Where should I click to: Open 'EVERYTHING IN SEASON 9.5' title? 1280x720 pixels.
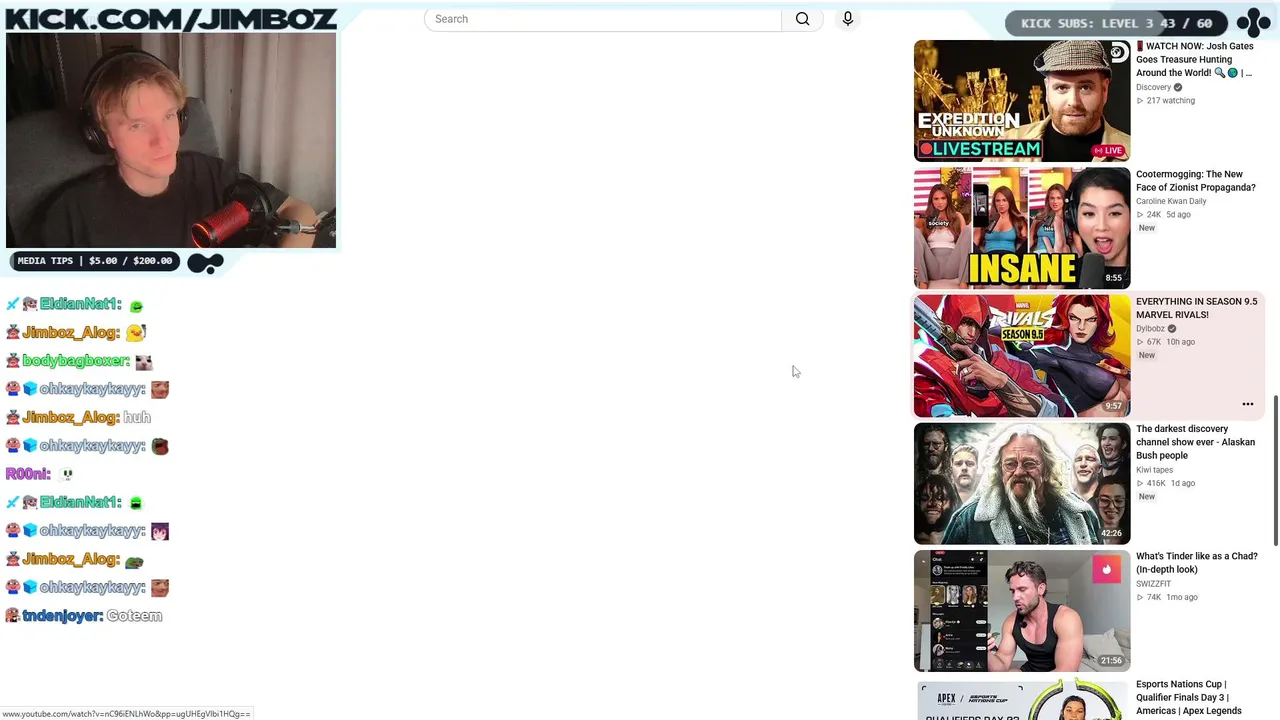(x=1197, y=308)
